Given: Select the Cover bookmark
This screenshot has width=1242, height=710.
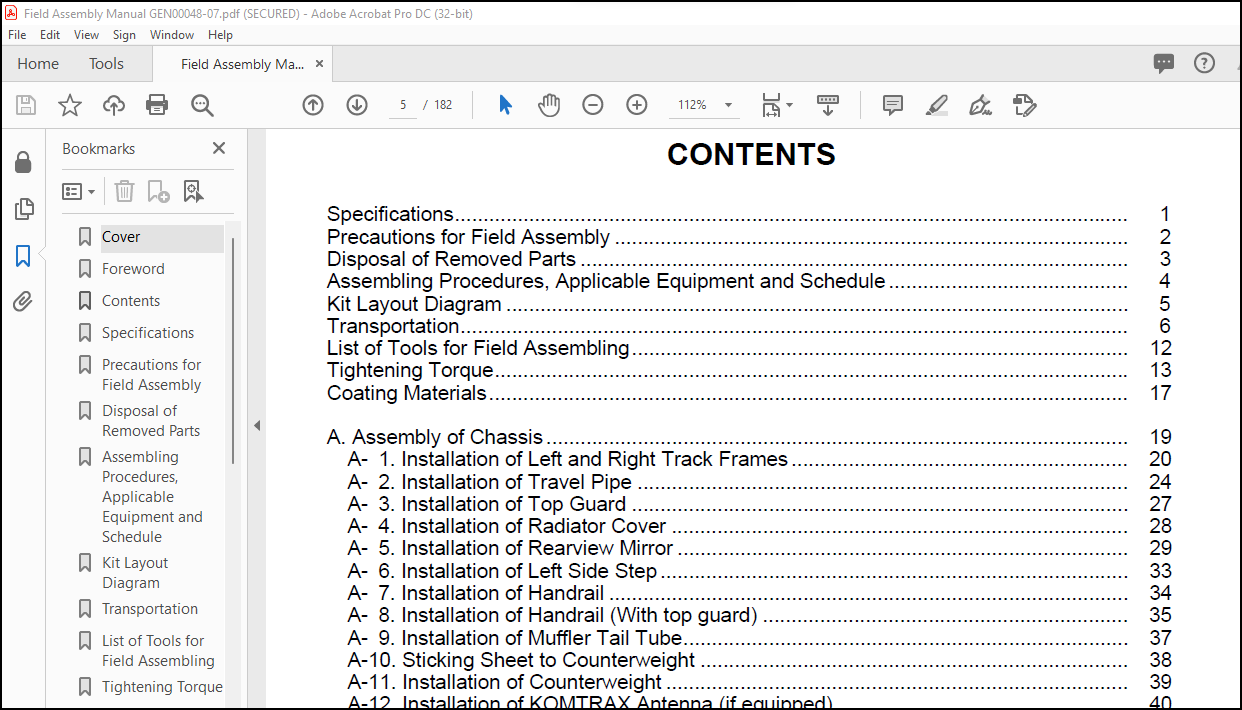Looking at the screenshot, I should point(121,237).
